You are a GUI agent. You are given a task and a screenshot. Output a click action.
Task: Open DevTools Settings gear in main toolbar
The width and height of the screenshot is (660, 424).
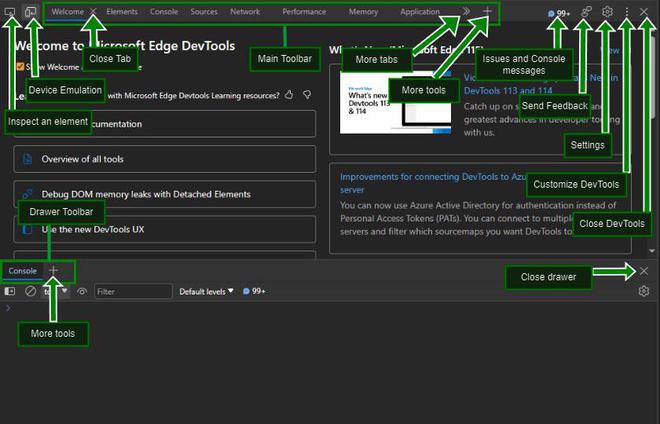pos(607,12)
